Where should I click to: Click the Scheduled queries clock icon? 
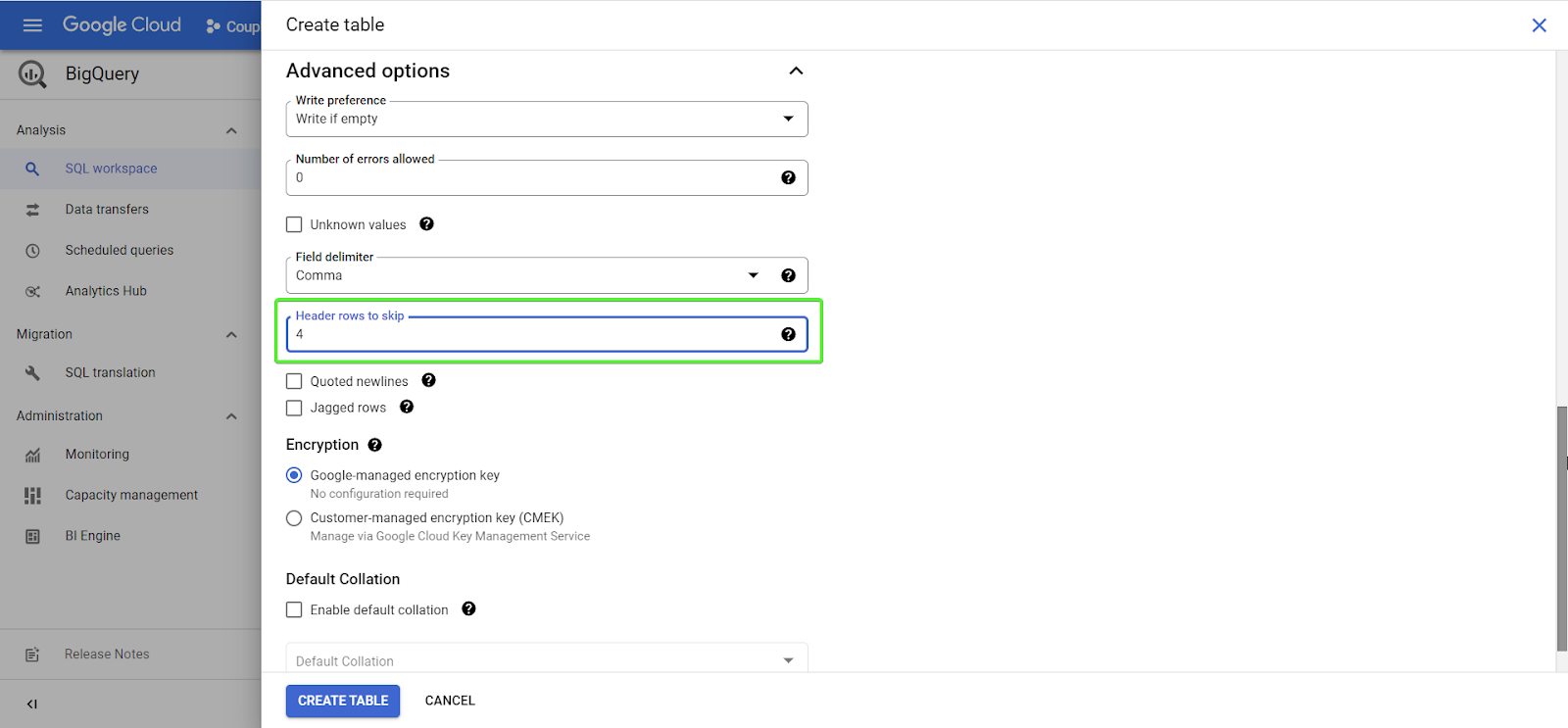click(32, 251)
